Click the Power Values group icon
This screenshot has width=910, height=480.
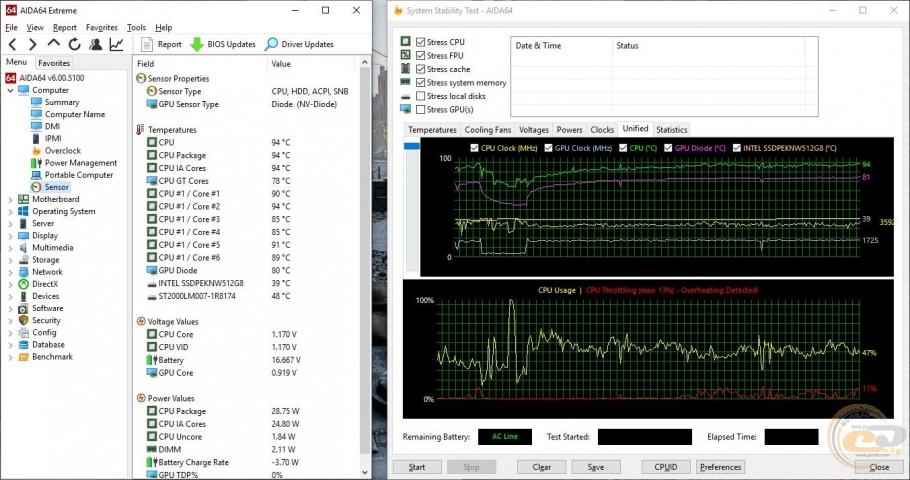pyautogui.click(x=140, y=398)
